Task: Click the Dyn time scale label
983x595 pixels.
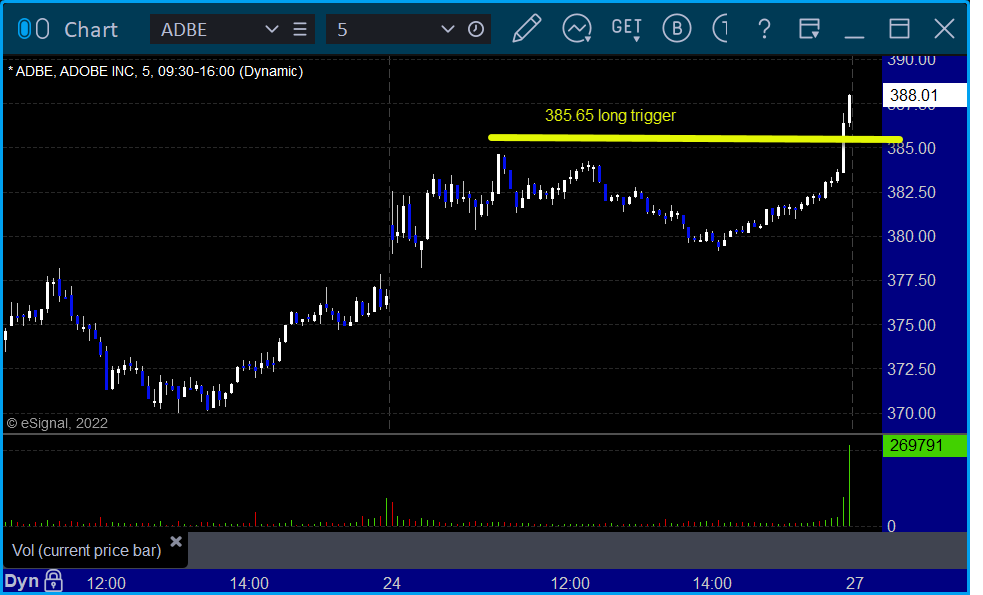Action: pyautogui.click(x=22, y=581)
